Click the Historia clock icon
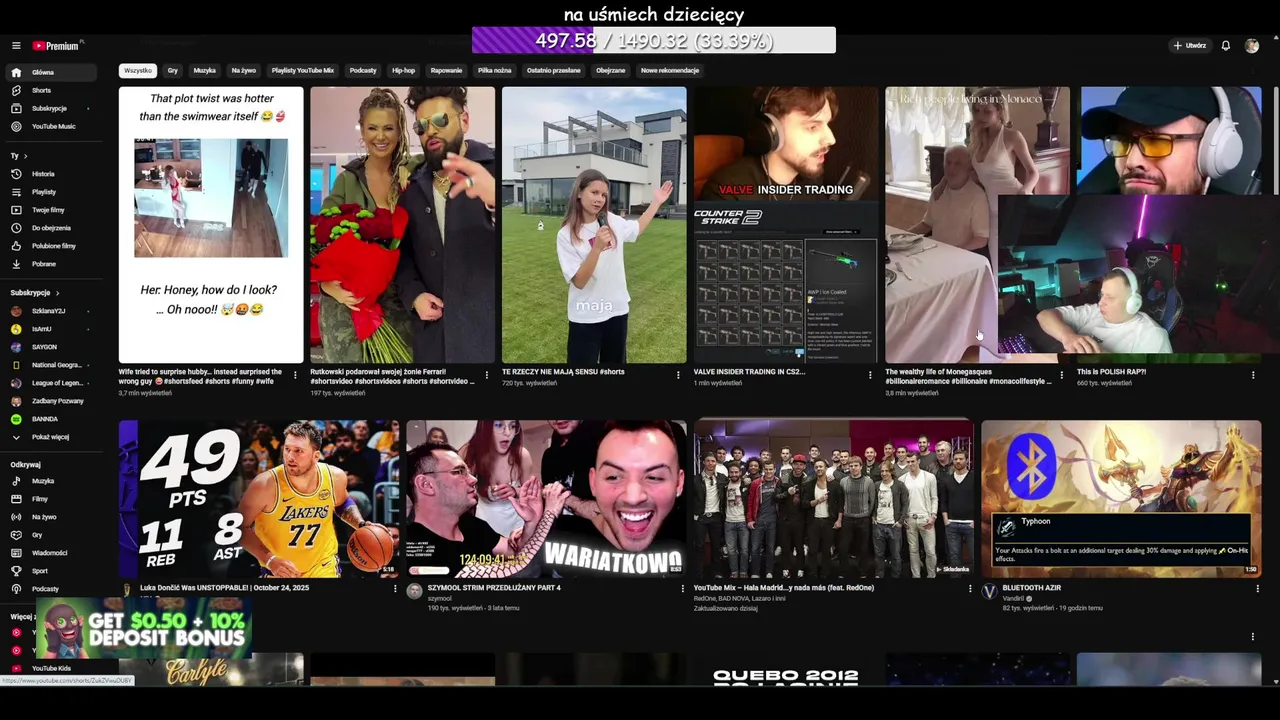The height and width of the screenshot is (720, 1280). (16, 174)
